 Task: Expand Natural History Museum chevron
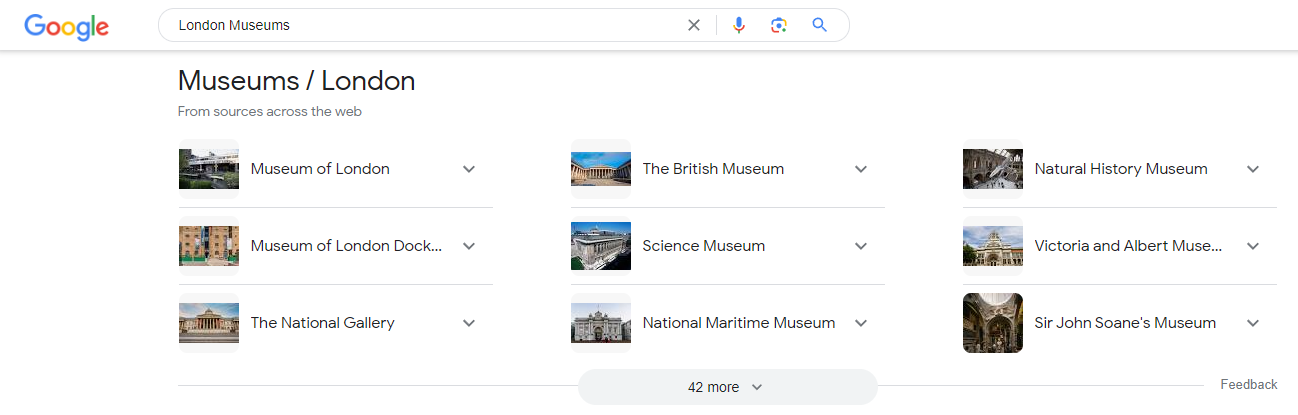(x=1253, y=169)
